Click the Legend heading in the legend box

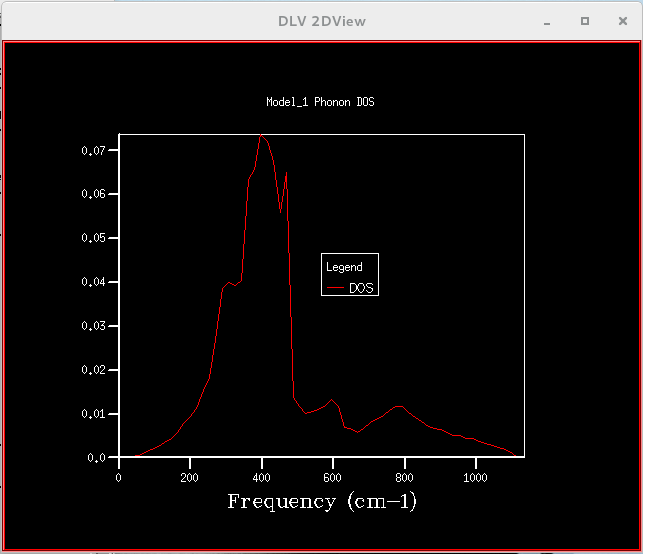(x=344, y=267)
